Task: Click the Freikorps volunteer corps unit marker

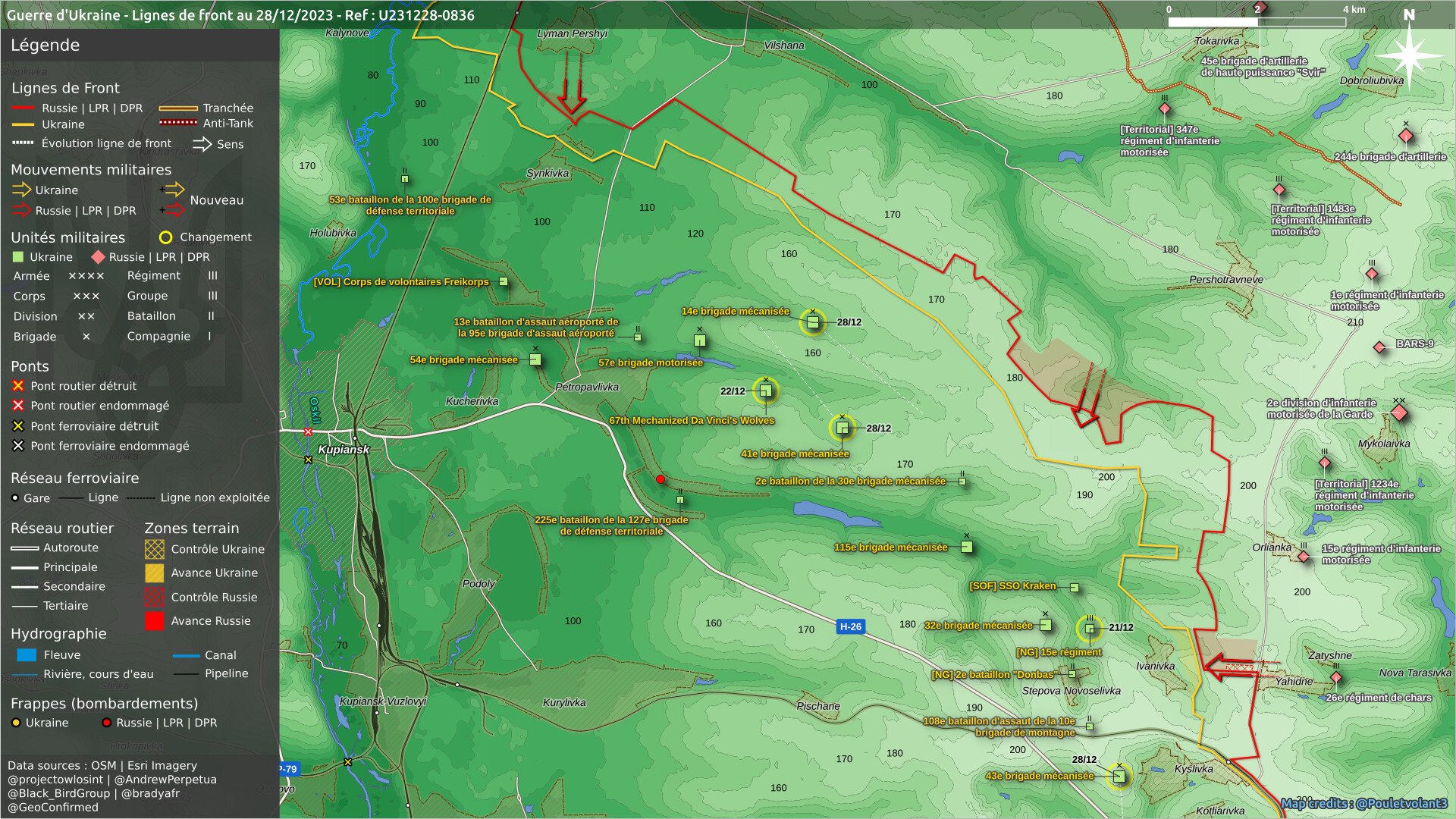Action: [503, 281]
